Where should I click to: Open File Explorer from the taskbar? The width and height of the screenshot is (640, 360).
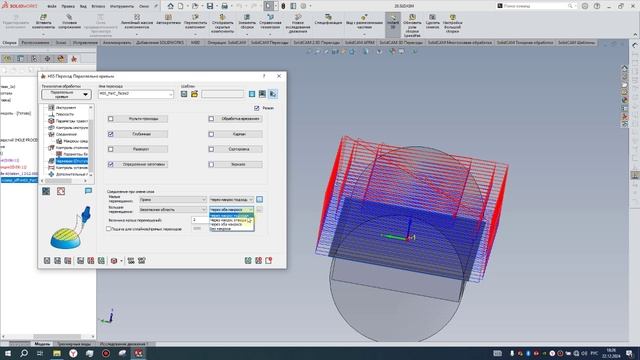point(57,353)
